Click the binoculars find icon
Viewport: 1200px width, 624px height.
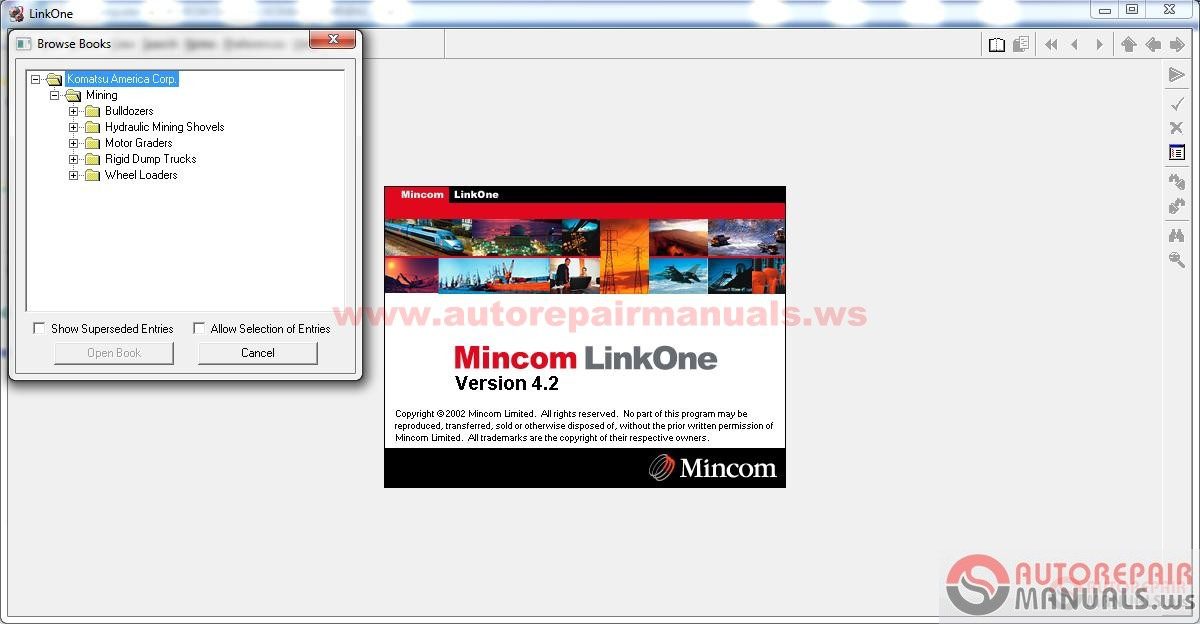(x=1177, y=235)
